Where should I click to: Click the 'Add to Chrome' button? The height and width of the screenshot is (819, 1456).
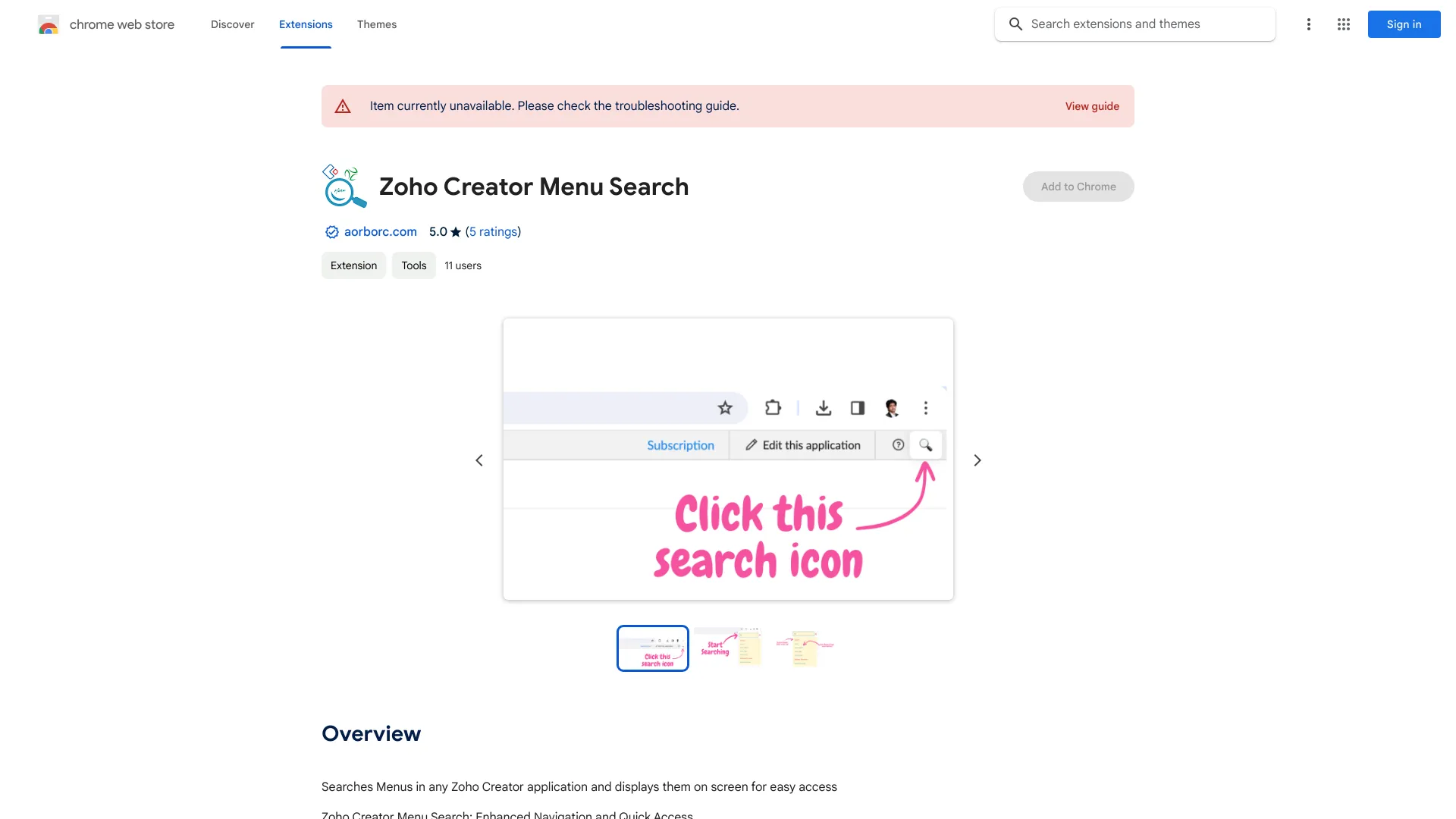pos(1078,186)
